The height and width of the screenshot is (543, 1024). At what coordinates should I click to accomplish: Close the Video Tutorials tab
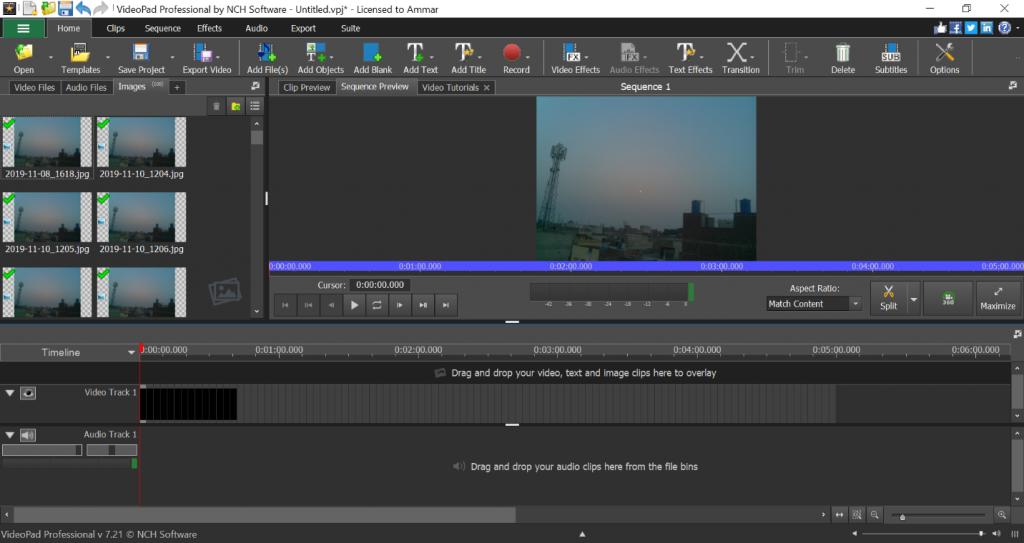click(x=487, y=88)
